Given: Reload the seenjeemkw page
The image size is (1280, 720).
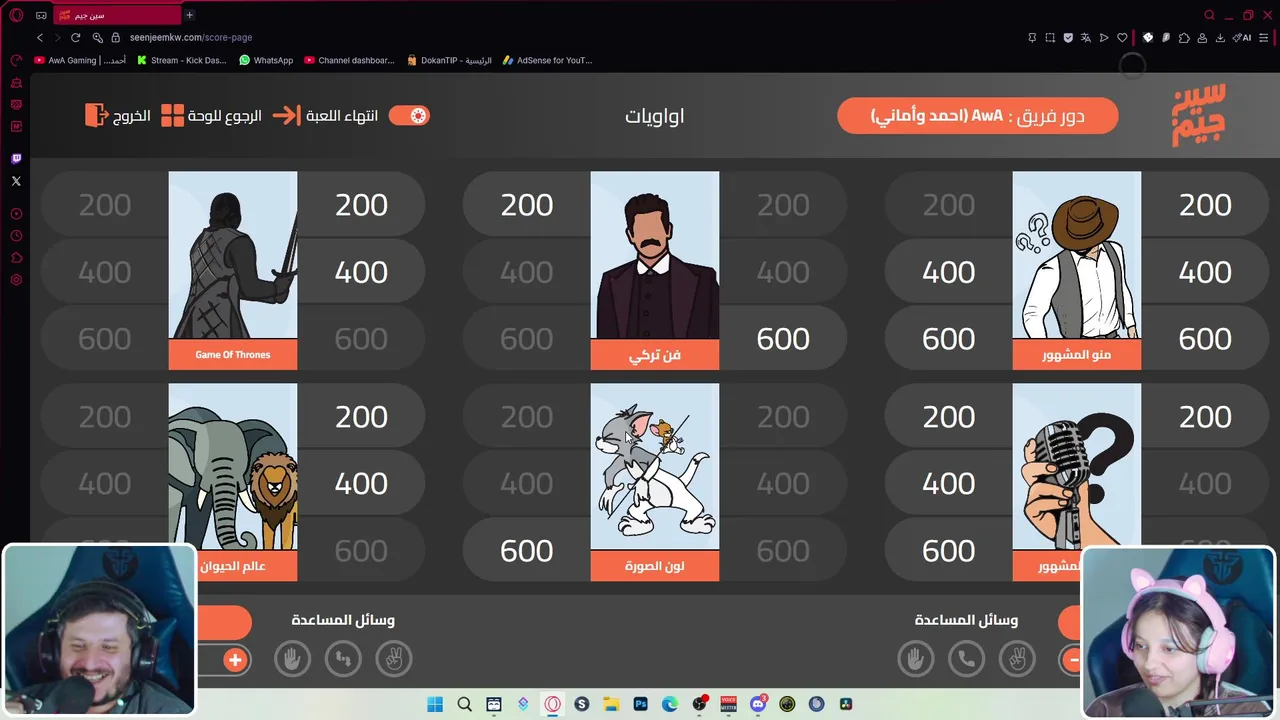Looking at the screenshot, I should (x=75, y=37).
